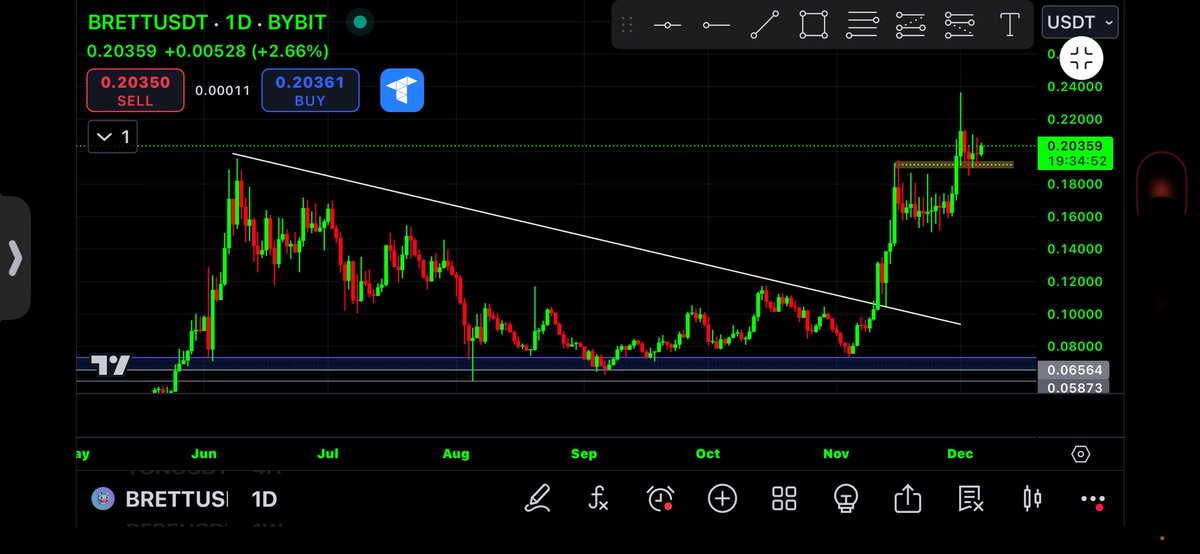
Task: Open the lightbulb ideas icon
Action: coord(846,497)
